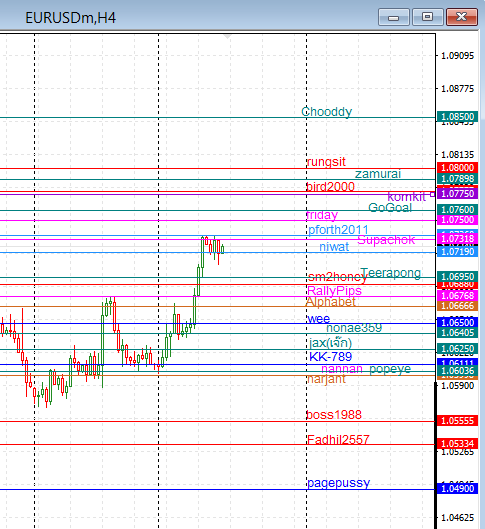485x529 pixels.
Task: Select the Alphabet orange line label
Action: coord(331,302)
